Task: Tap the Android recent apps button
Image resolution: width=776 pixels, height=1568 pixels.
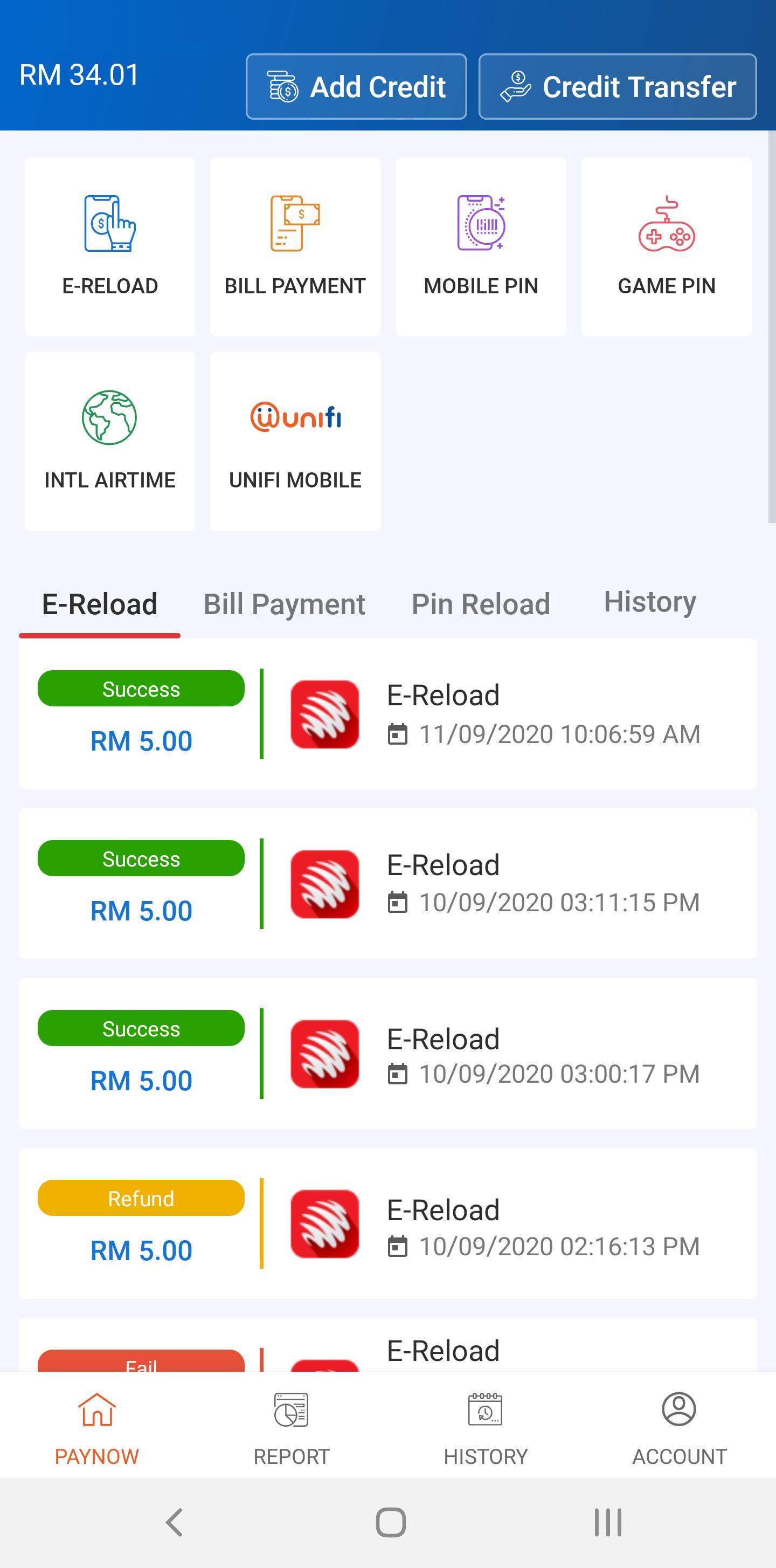Action: [x=607, y=1522]
